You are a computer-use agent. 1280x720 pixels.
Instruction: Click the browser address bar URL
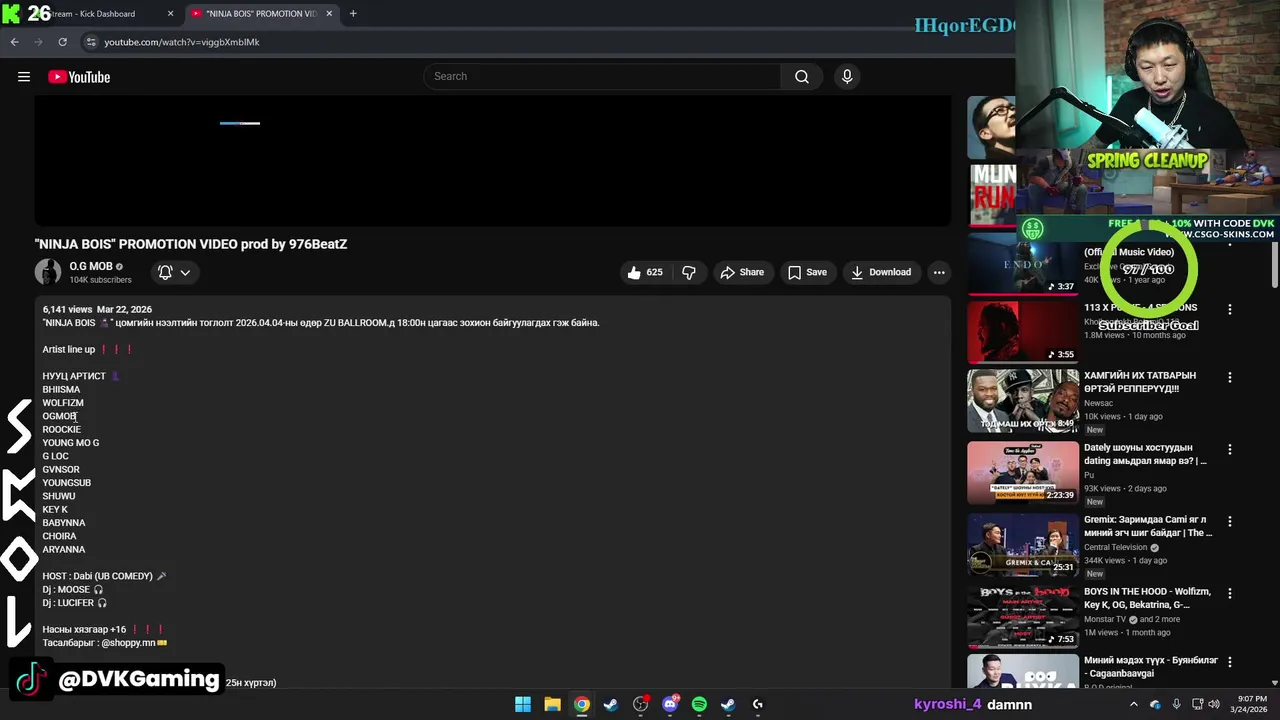182,42
